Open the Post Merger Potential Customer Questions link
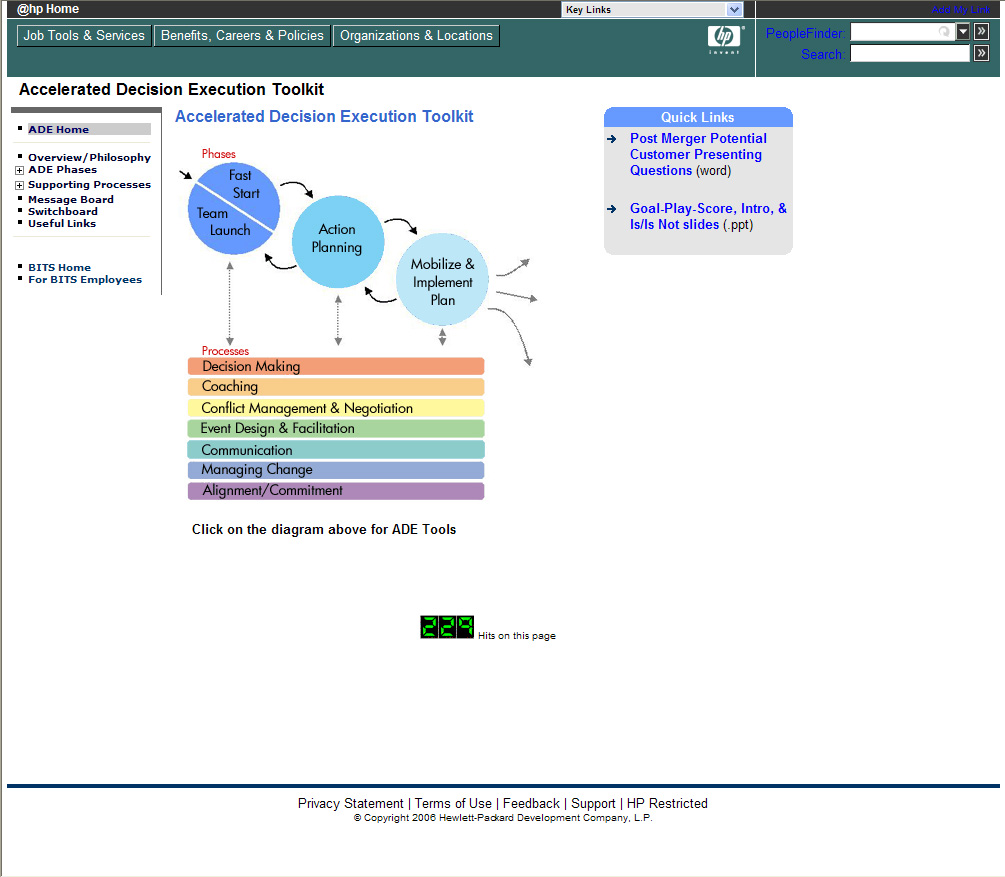Viewport: 1005px width, 877px height. 697,154
